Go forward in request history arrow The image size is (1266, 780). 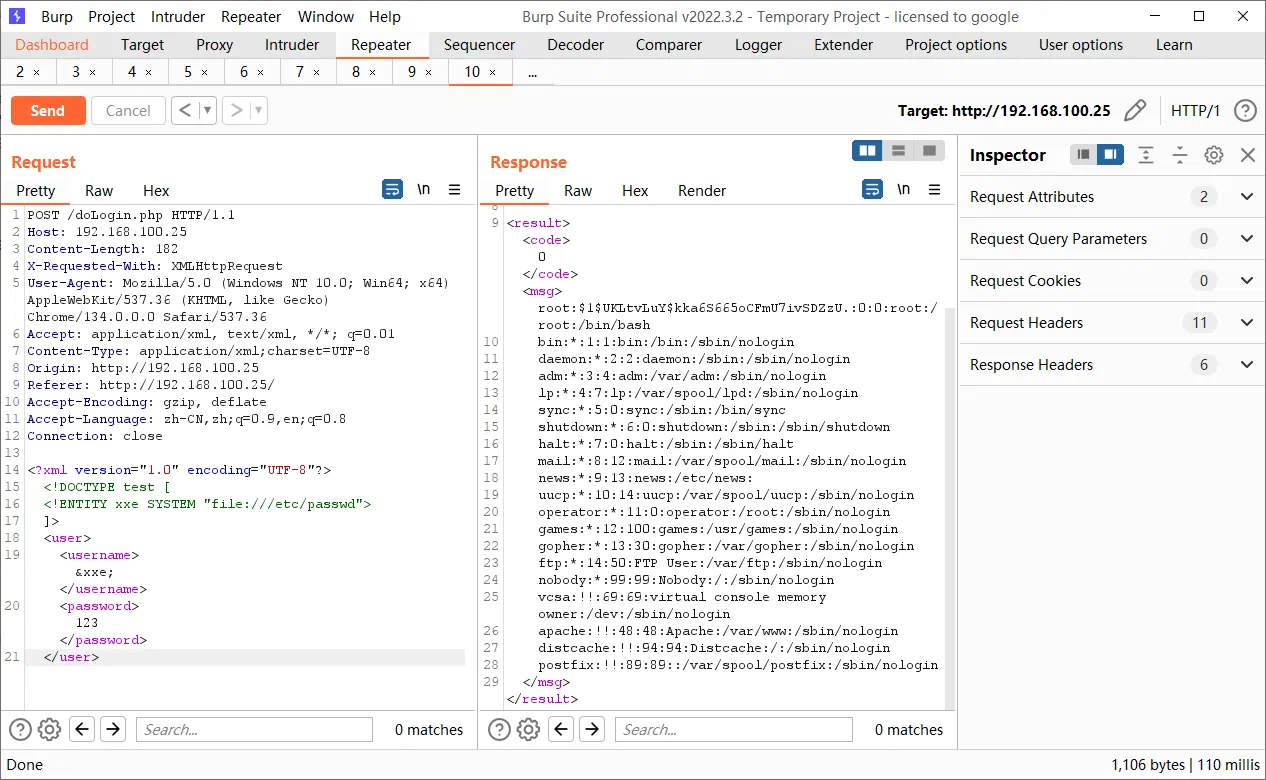[236, 111]
